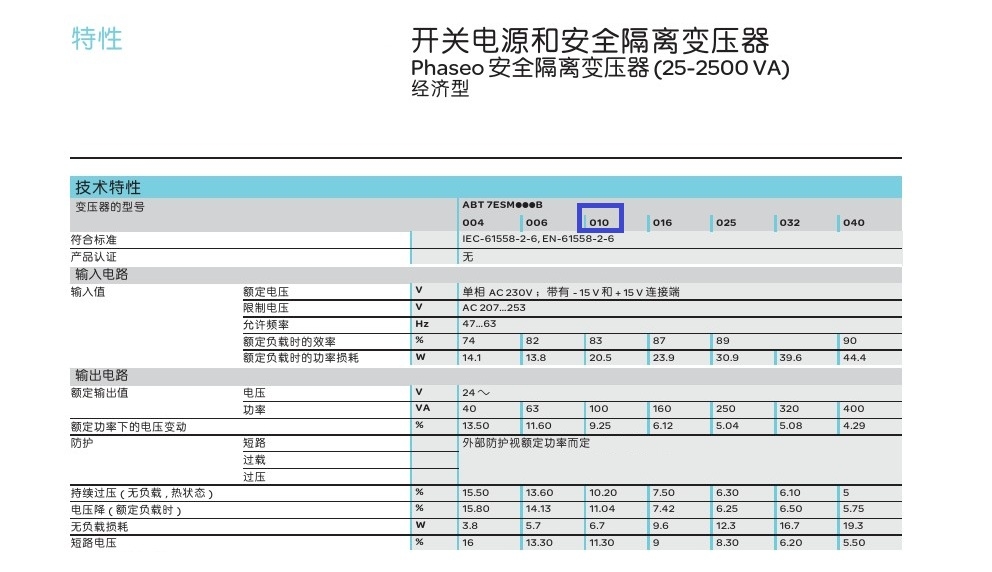
Task: Click power loss value "39.6"
Action: tap(791, 358)
